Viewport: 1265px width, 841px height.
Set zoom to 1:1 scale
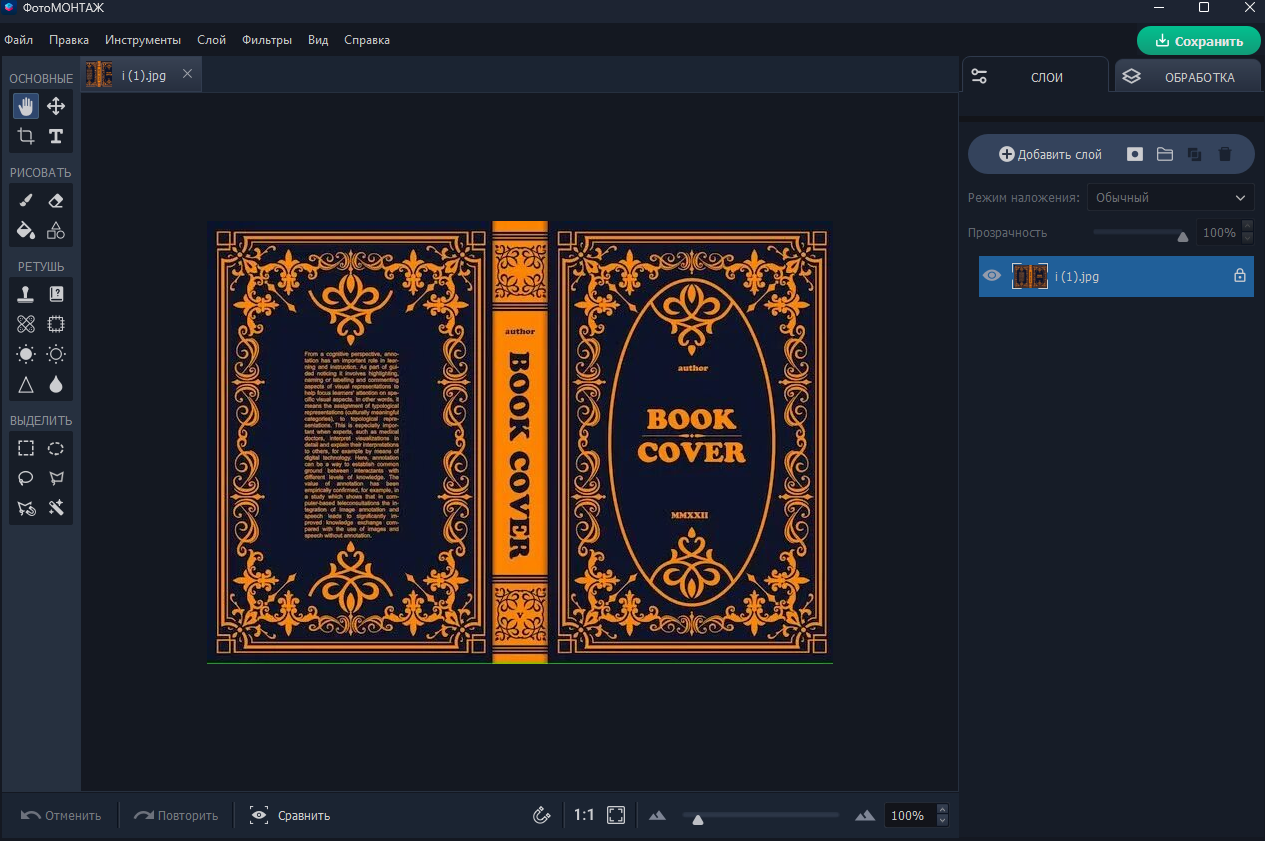tap(584, 815)
